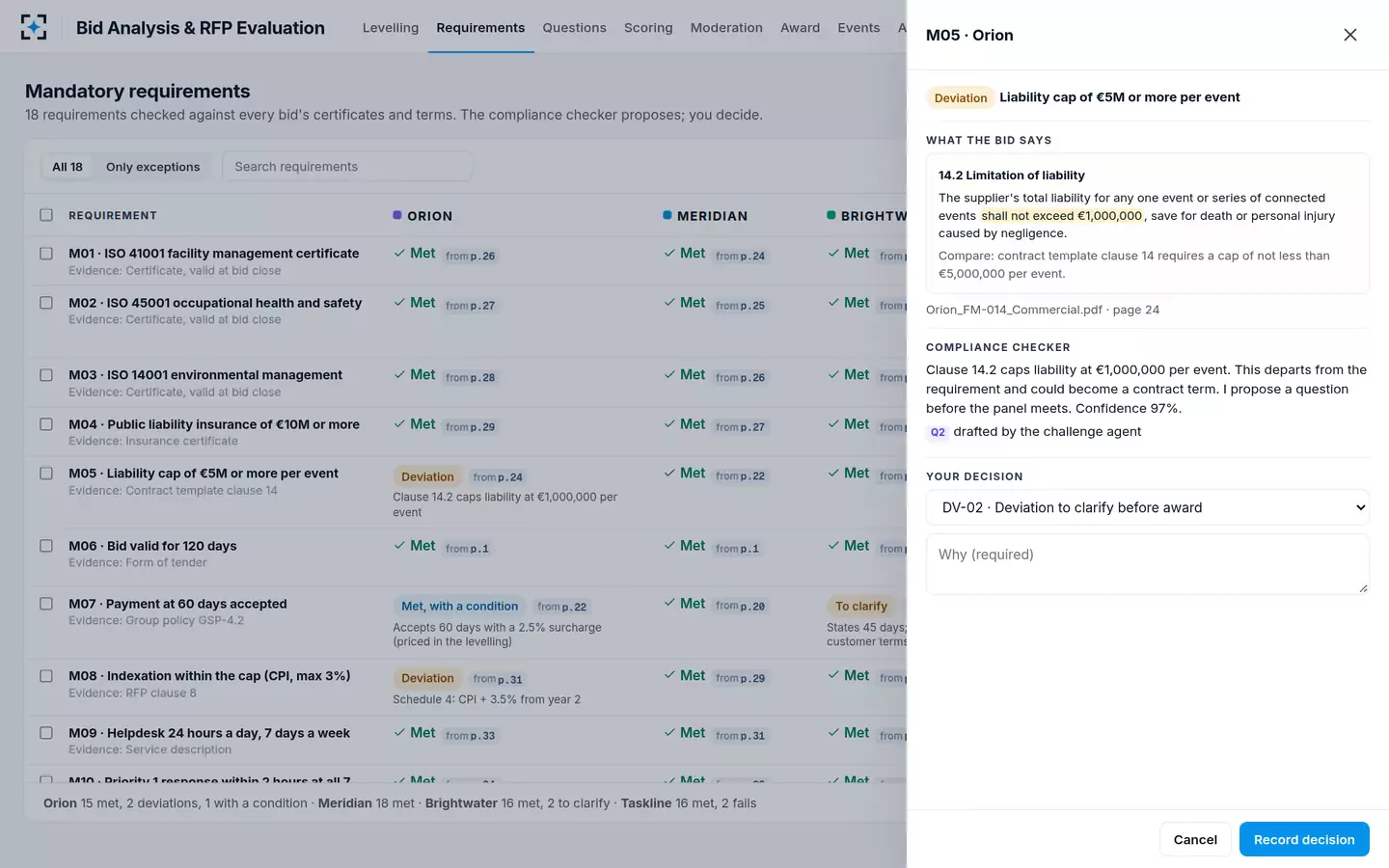Toggle the select-all requirements checkbox
This screenshot has height=868, width=1389.
tap(46, 215)
